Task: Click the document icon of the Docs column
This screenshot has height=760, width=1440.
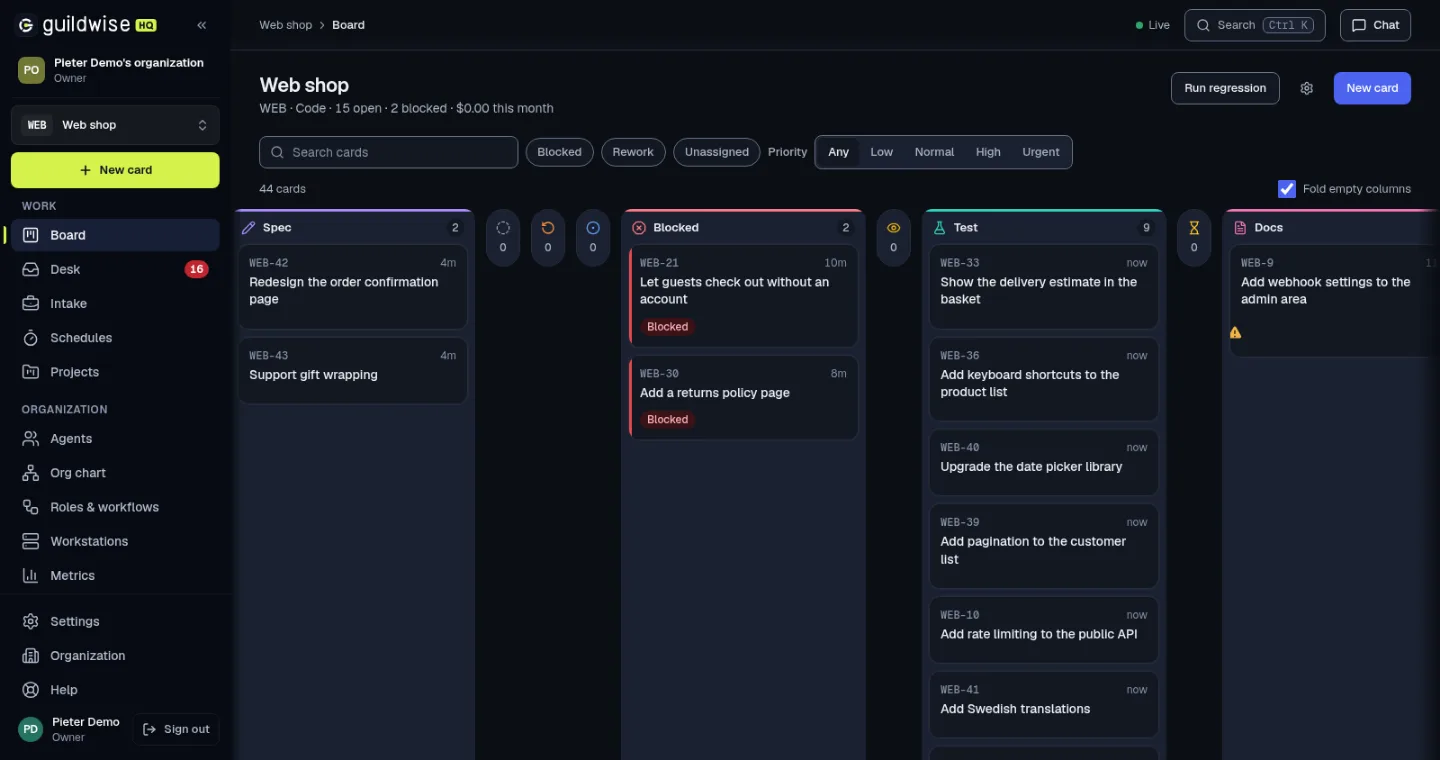Action: [1241, 228]
